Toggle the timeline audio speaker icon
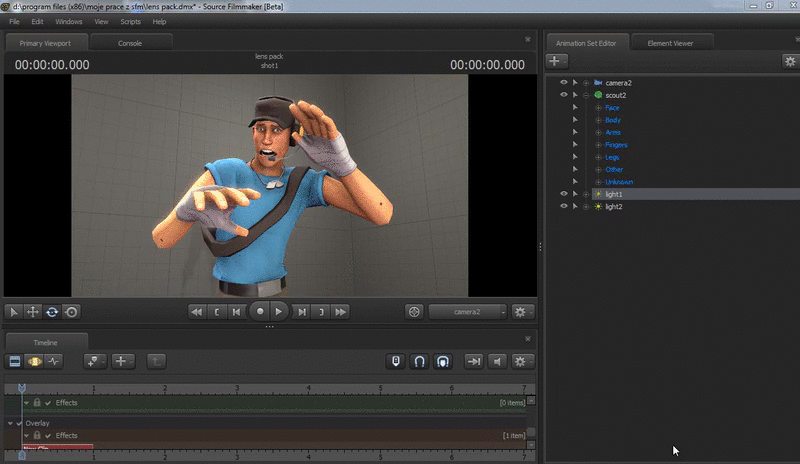 tap(496, 361)
